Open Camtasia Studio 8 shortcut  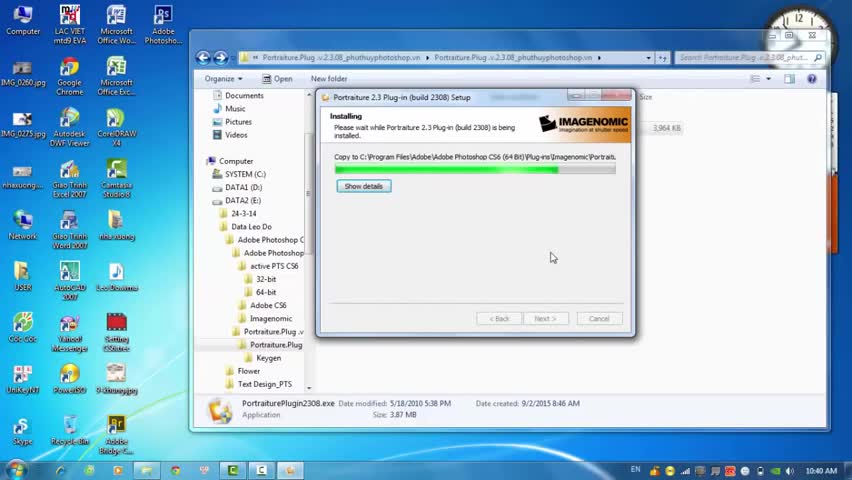coord(116,179)
